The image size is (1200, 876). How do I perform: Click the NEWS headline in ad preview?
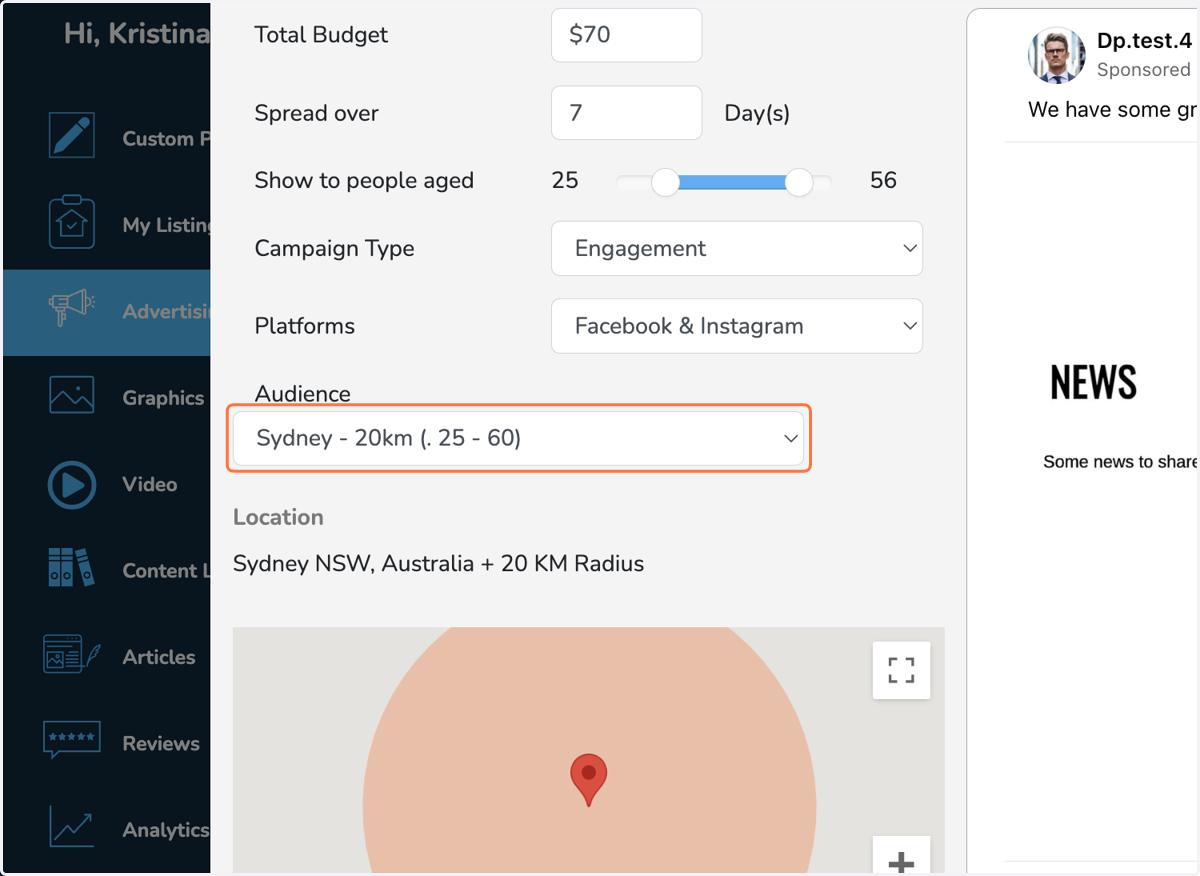tap(1093, 382)
